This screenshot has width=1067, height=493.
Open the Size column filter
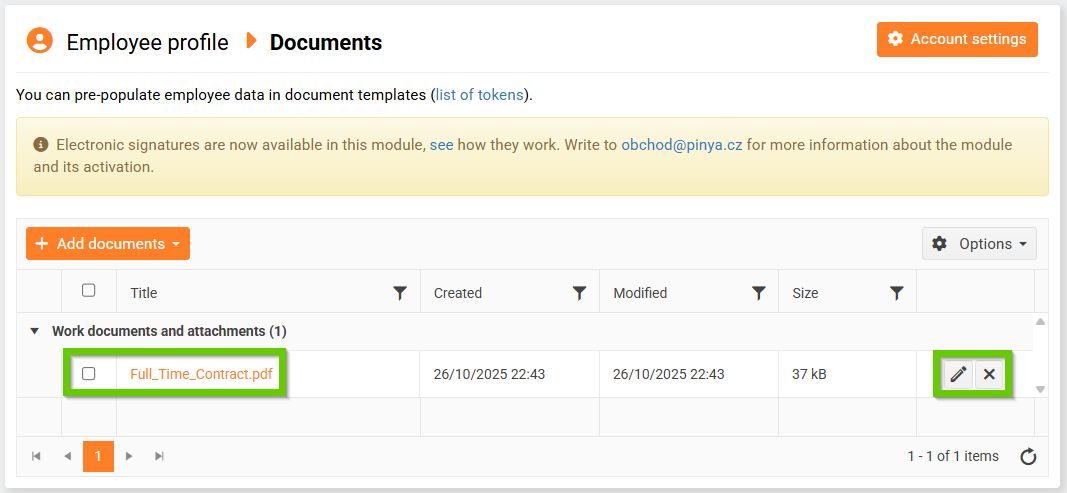pos(897,293)
